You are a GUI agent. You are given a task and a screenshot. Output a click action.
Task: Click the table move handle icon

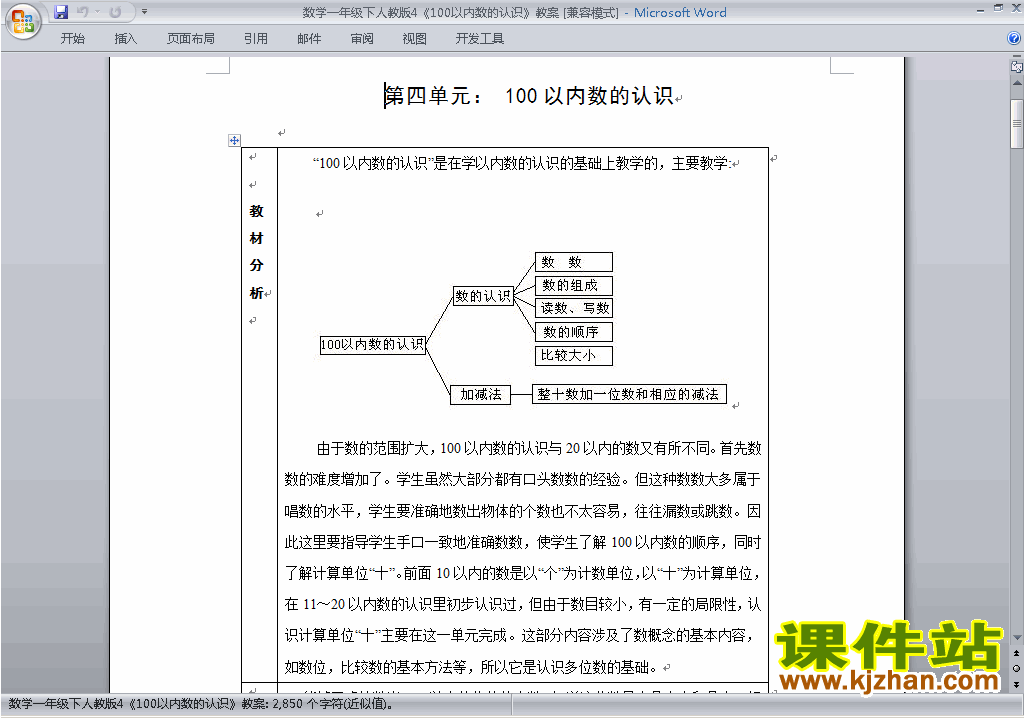pos(234,140)
